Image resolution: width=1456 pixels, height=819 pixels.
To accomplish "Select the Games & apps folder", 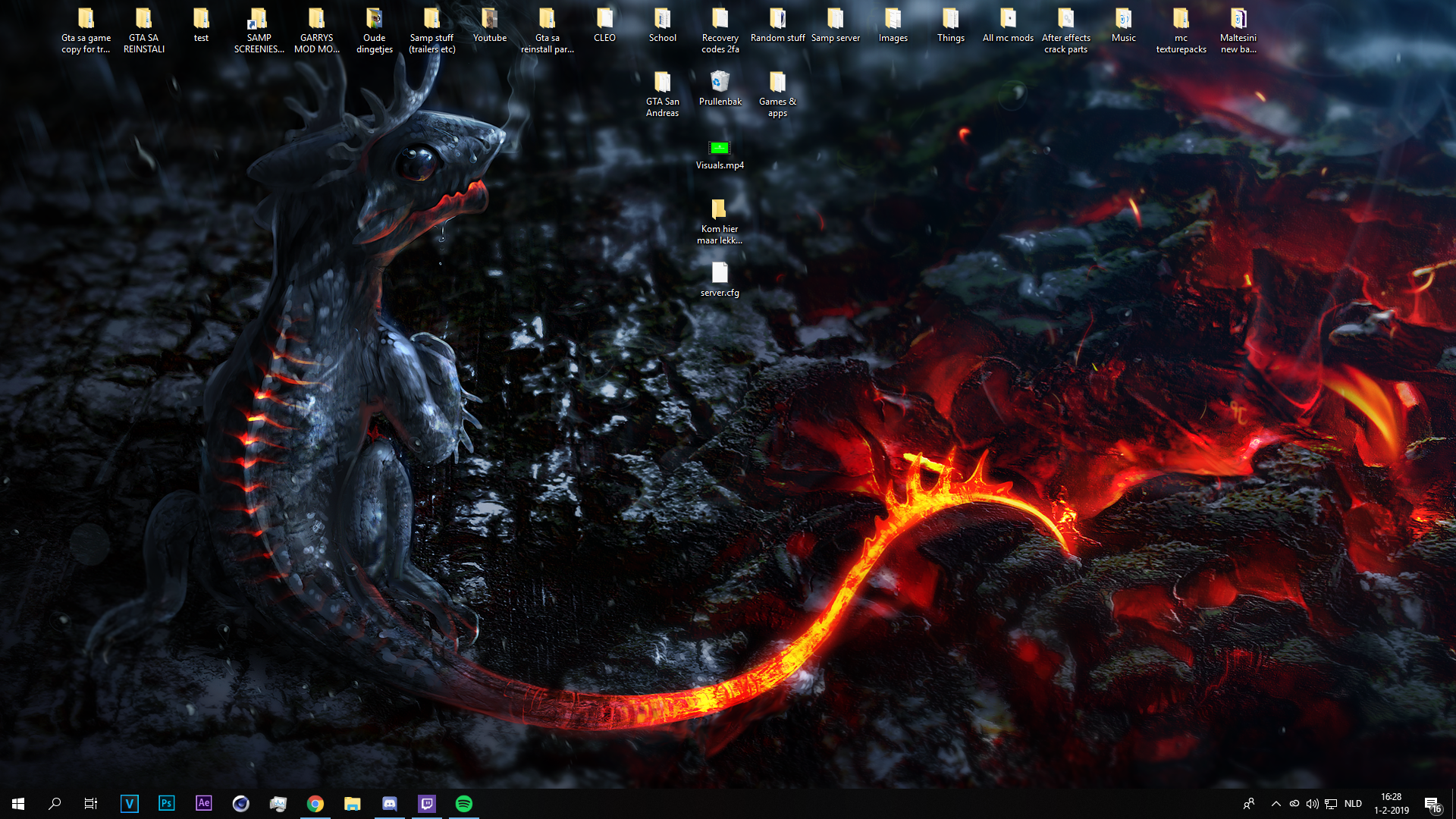I will tap(778, 94).
